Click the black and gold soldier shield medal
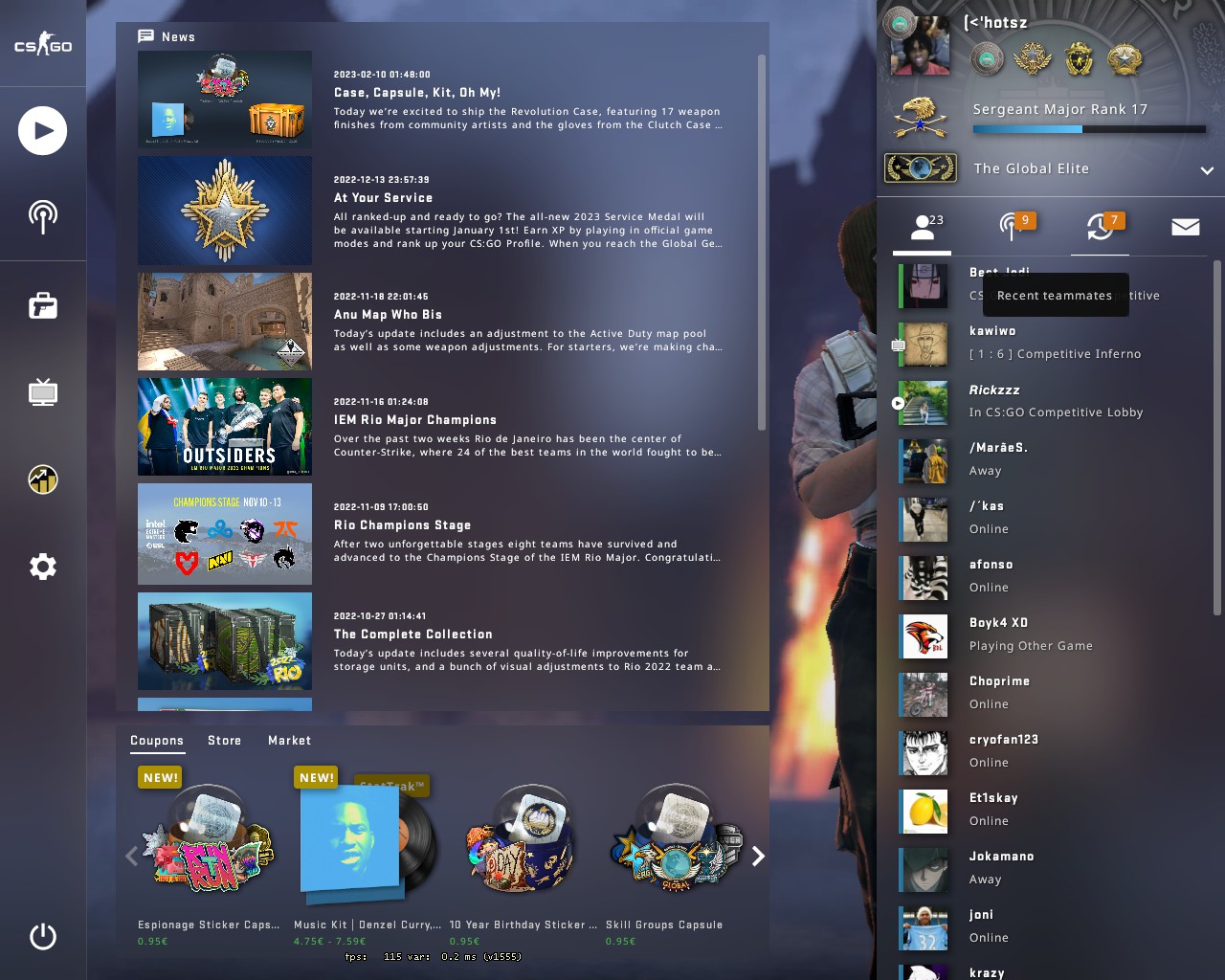 click(x=1080, y=59)
